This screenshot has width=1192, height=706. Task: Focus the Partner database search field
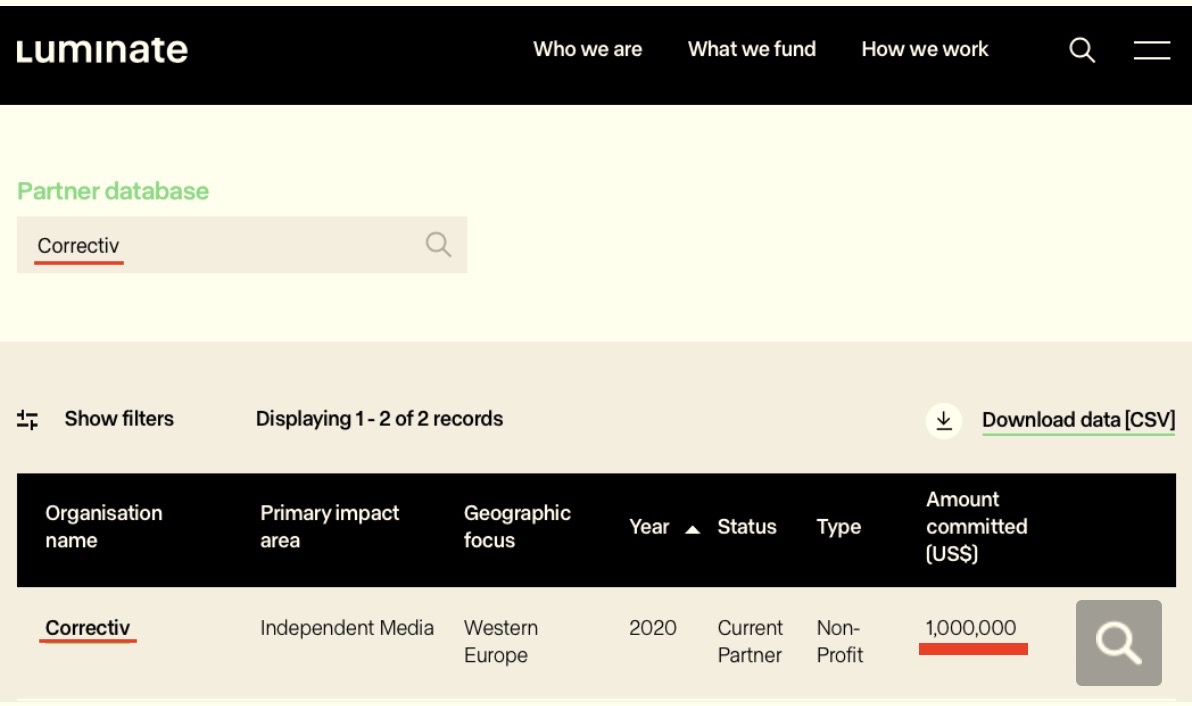242,245
